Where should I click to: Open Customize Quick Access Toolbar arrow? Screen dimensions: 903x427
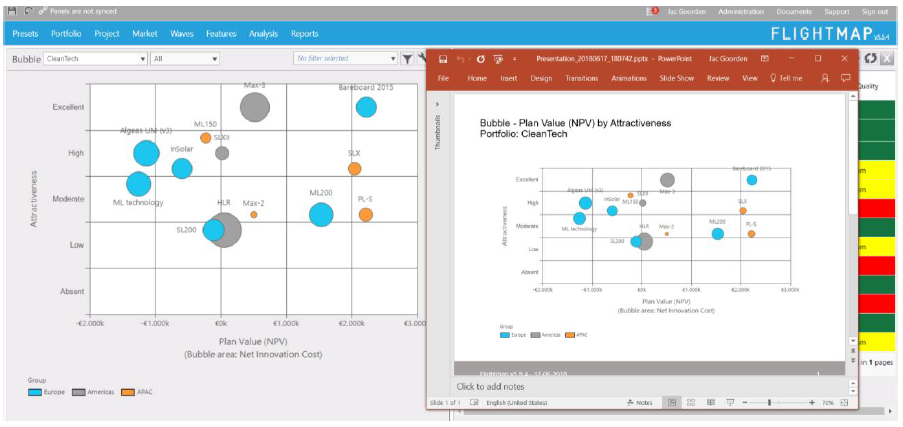[x=515, y=59]
